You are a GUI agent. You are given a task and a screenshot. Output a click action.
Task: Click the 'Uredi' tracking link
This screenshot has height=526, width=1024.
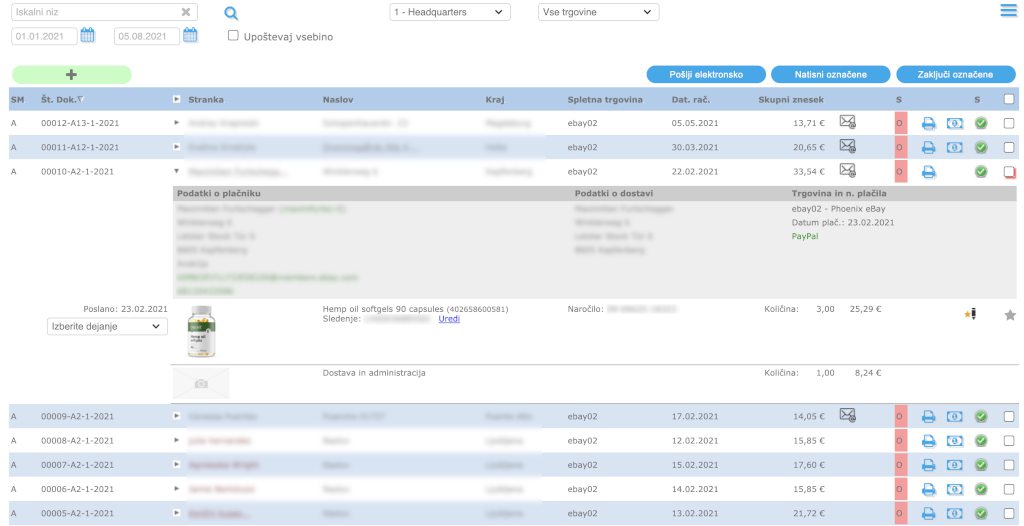pyautogui.click(x=449, y=319)
